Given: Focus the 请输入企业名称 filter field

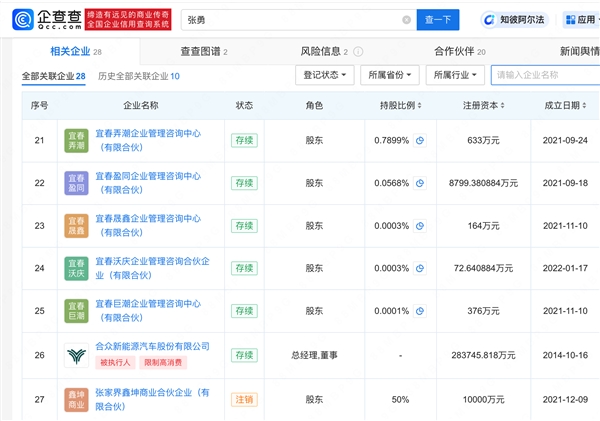Looking at the screenshot, I should coord(546,75).
